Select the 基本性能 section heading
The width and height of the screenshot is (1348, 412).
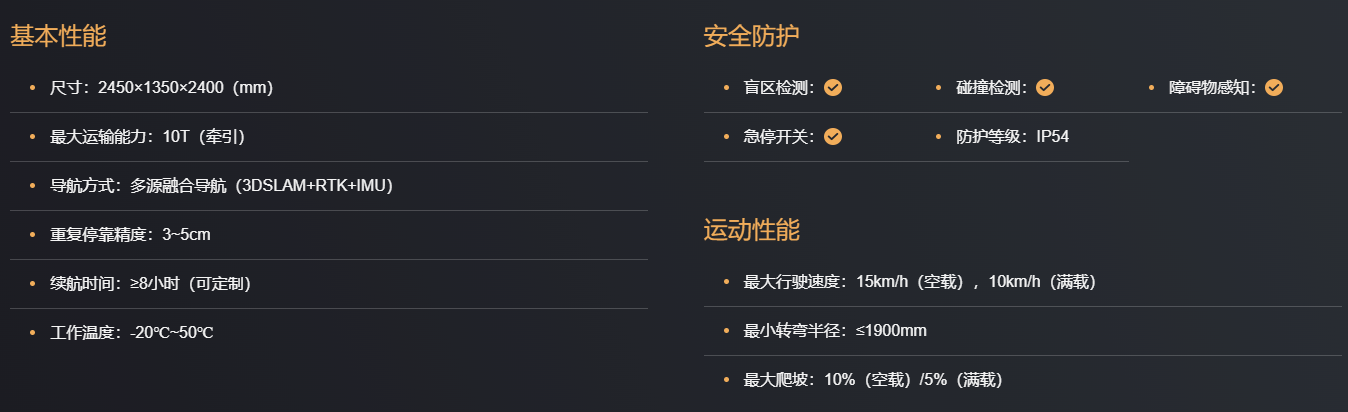coord(58,37)
